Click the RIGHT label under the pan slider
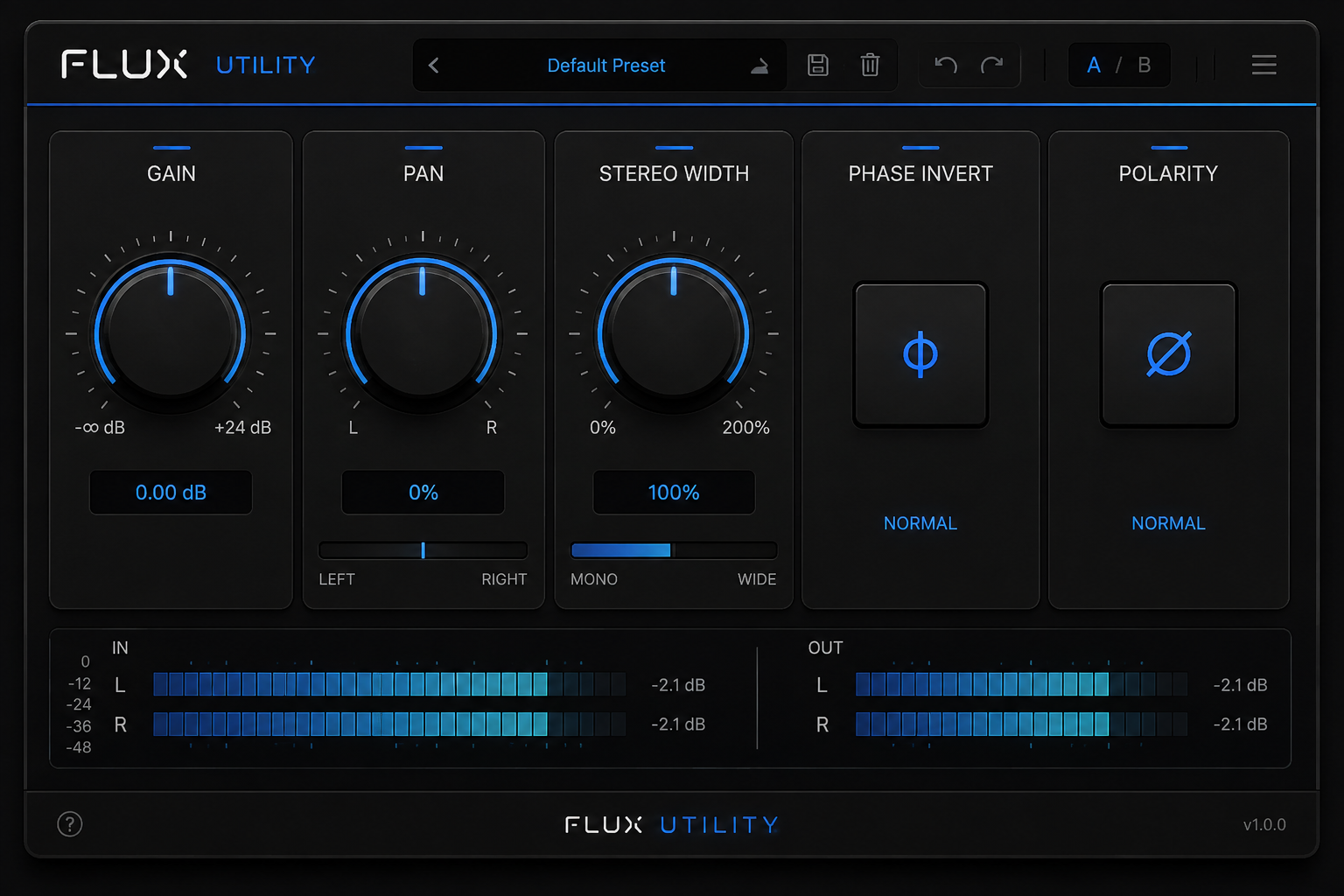This screenshot has height=896, width=1344. [504, 579]
